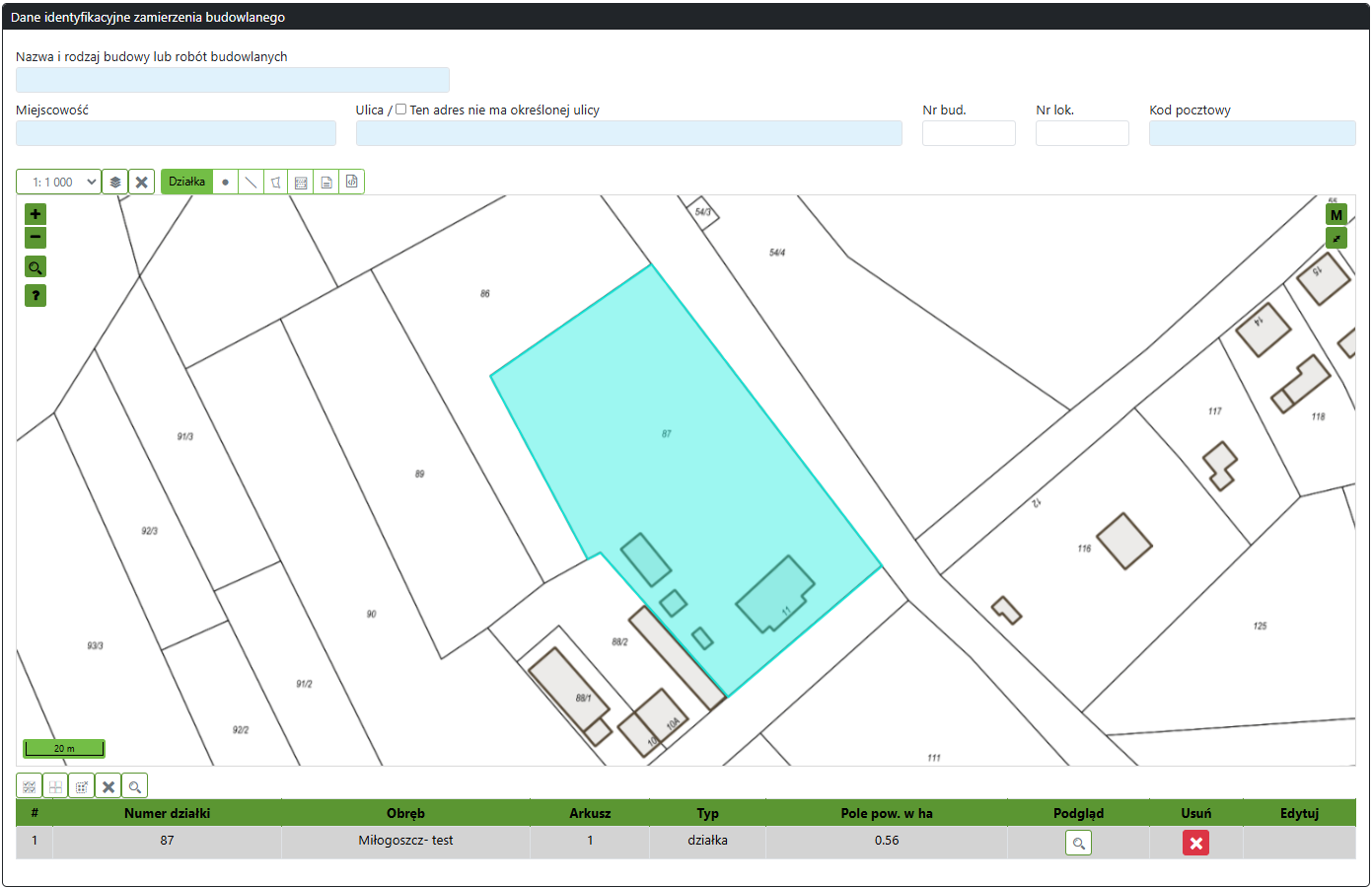Screen dimensions: 1372x888
Task: Open the map help button
Action: (x=36, y=295)
